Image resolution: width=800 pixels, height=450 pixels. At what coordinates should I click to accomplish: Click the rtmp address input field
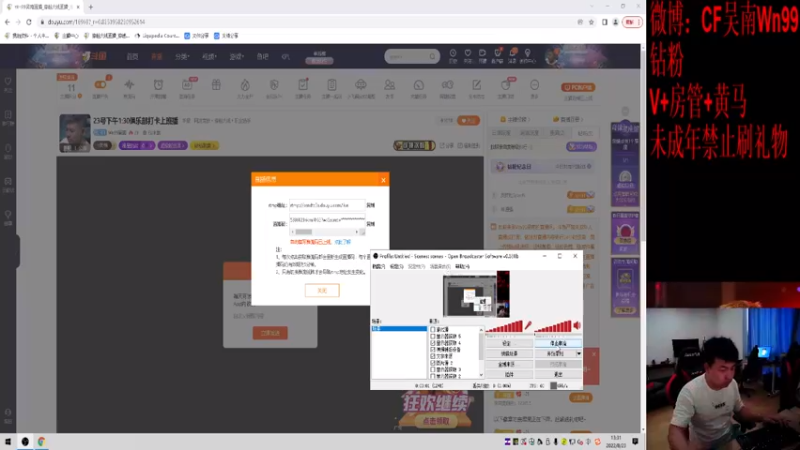(327, 205)
